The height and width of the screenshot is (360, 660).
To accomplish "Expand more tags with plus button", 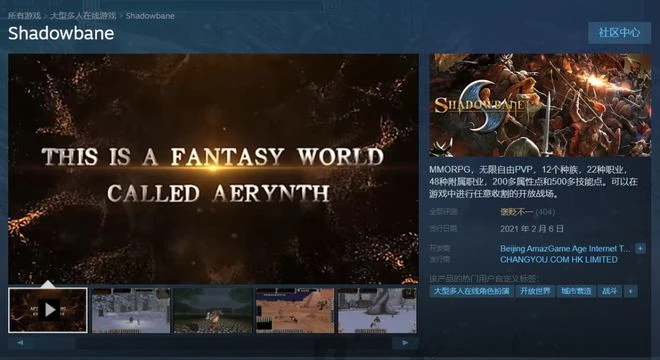I will click(x=631, y=291).
